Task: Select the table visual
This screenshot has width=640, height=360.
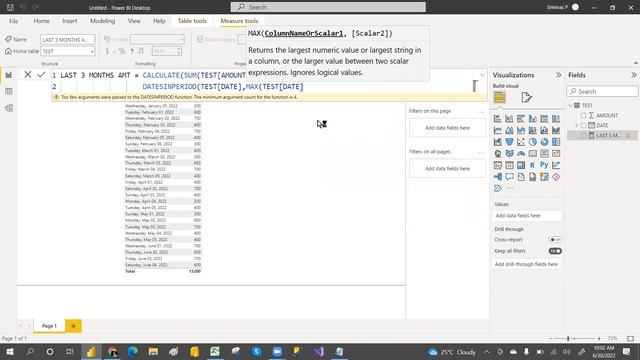Action: pyautogui.click(x=509, y=165)
